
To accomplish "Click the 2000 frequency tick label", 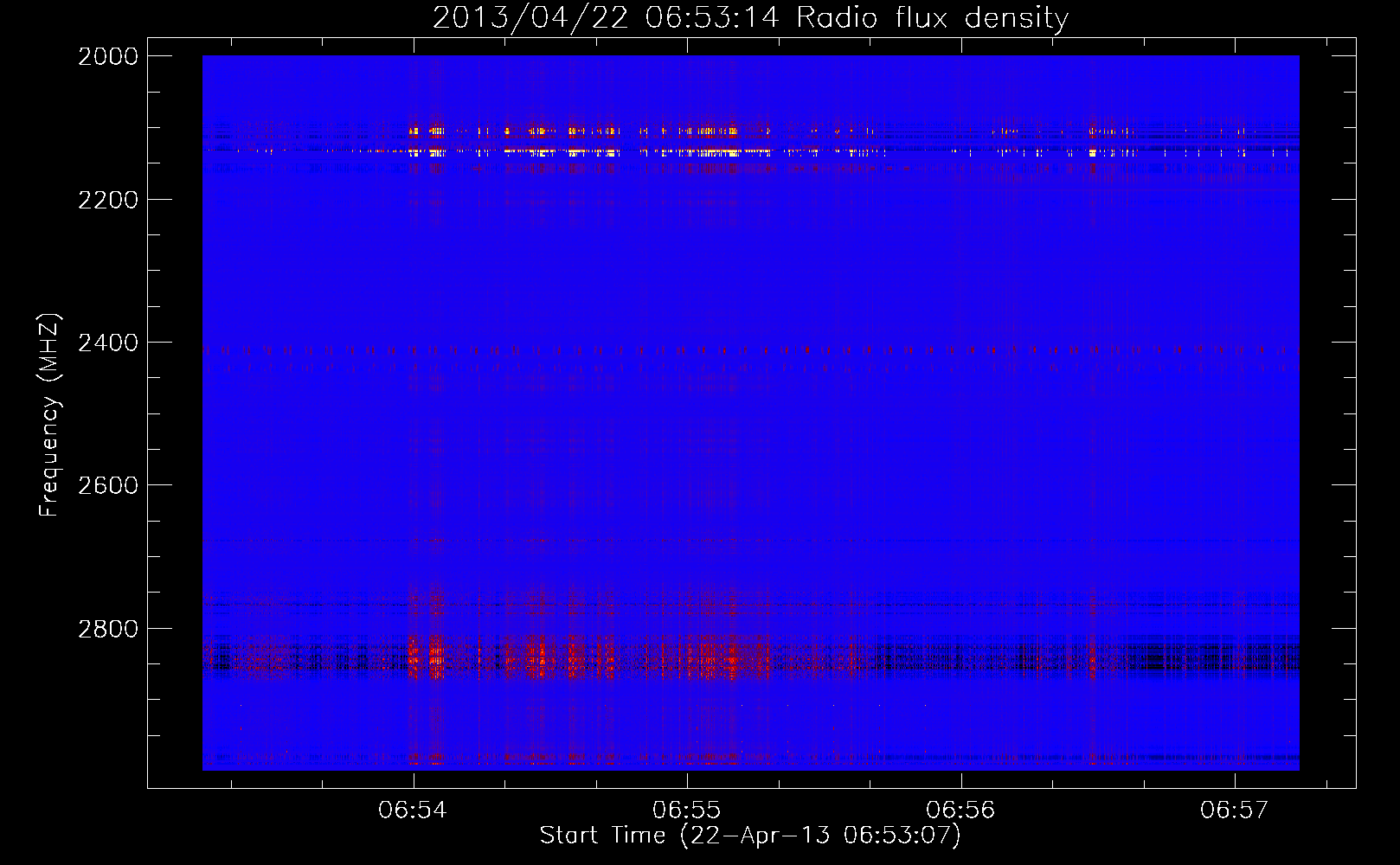I will [108, 56].
